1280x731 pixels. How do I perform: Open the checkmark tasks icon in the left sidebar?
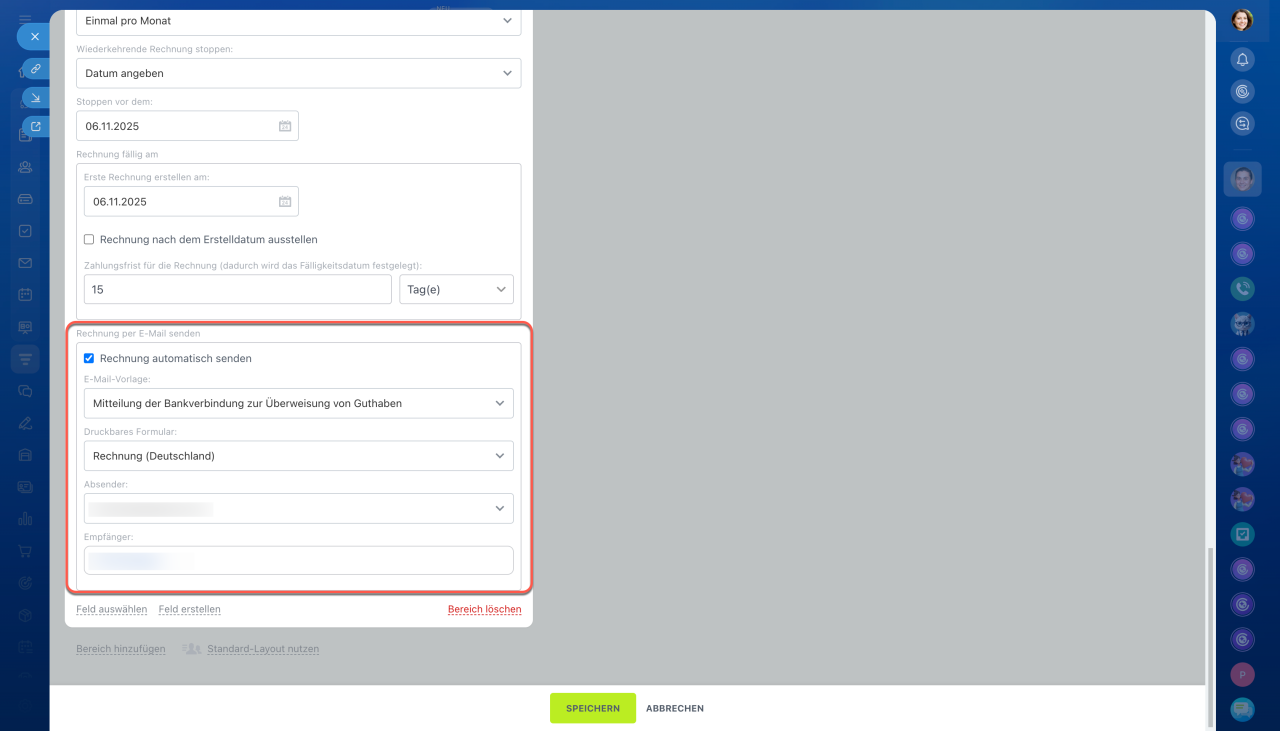tap(25, 231)
